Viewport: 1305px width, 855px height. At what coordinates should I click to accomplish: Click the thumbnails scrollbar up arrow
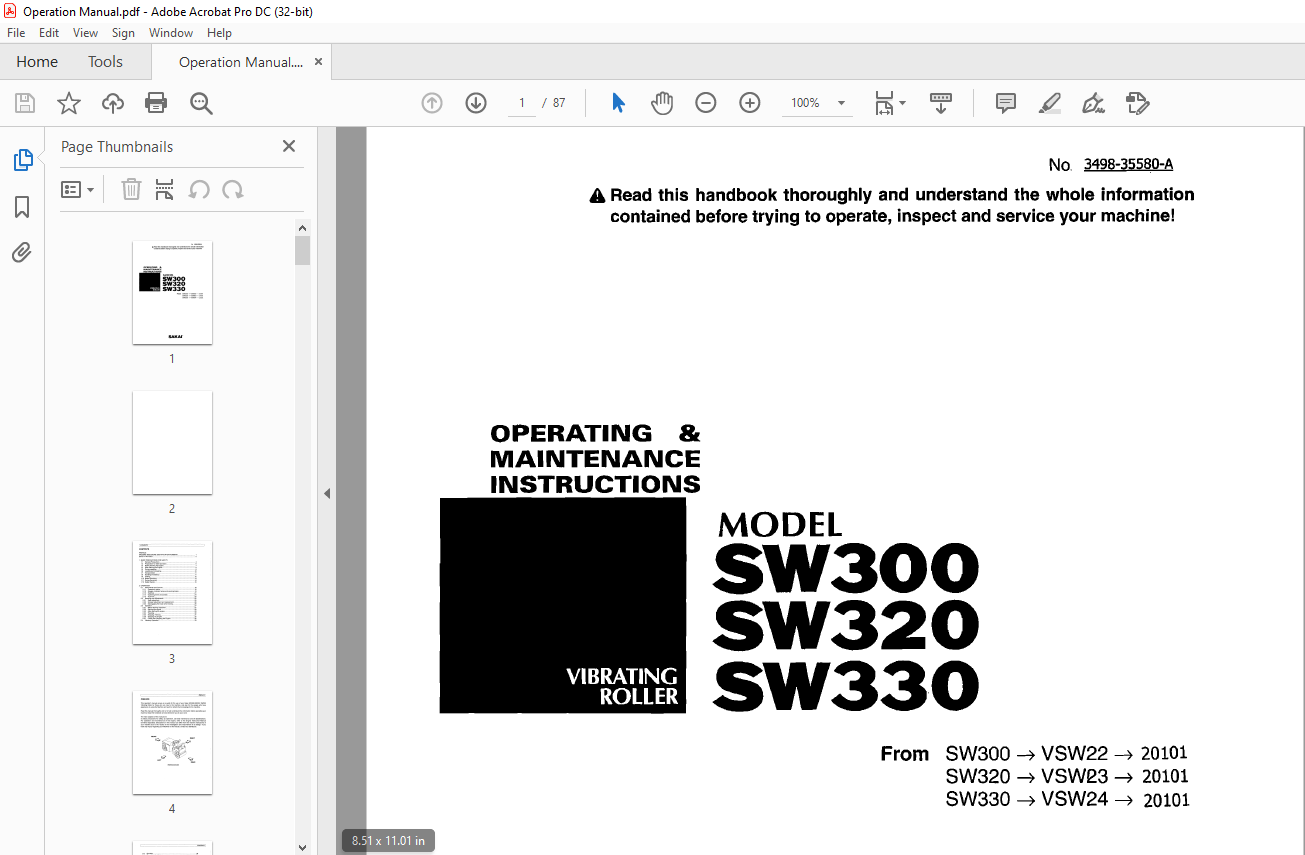click(x=303, y=228)
